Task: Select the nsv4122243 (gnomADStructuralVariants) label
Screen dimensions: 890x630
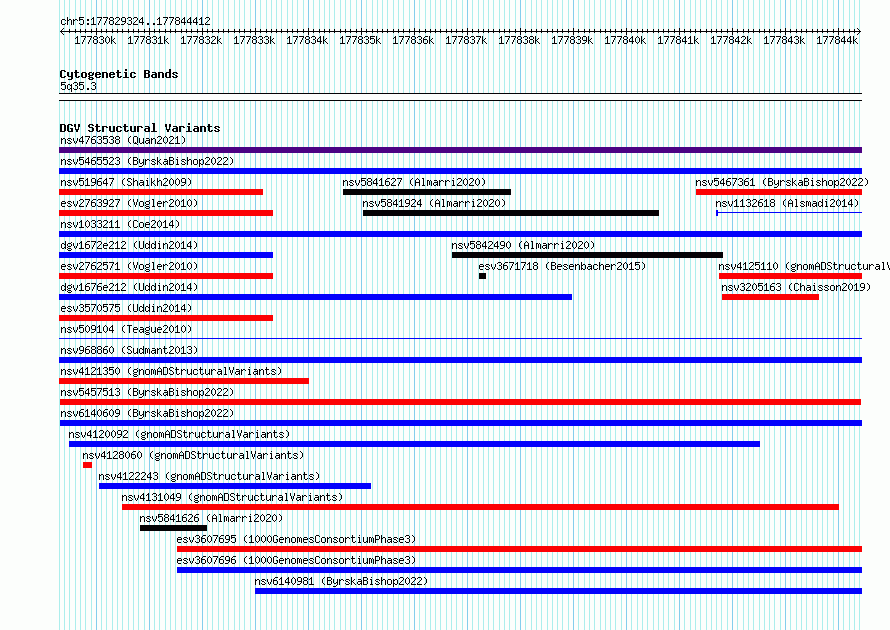Action: pyautogui.click(x=209, y=476)
